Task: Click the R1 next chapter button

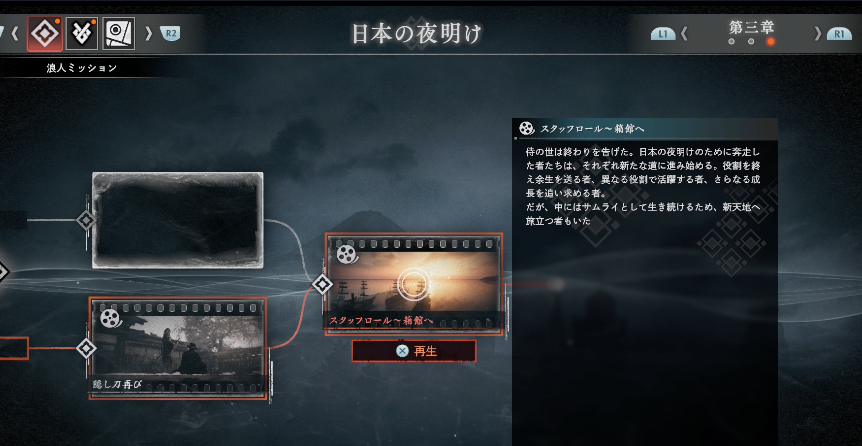Action: click(x=839, y=34)
